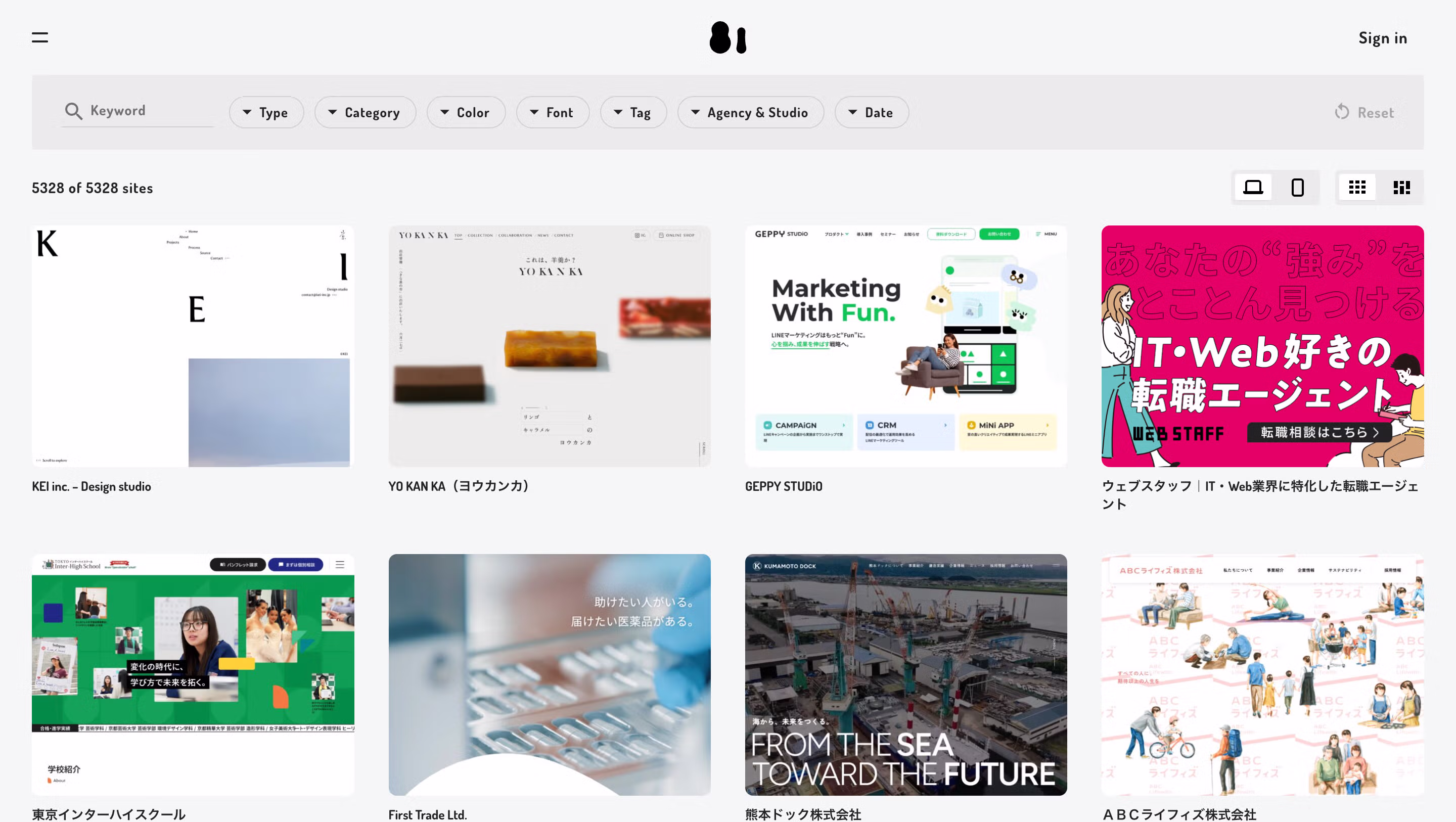Open the hamburger menu icon
The image size is (1456, 822).
tap(39, 37)
